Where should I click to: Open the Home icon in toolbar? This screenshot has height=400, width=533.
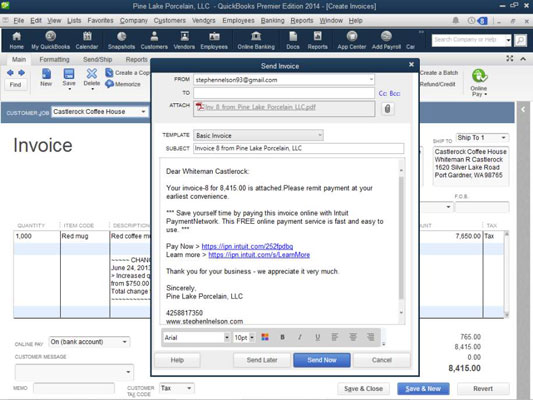coord(16,40)
